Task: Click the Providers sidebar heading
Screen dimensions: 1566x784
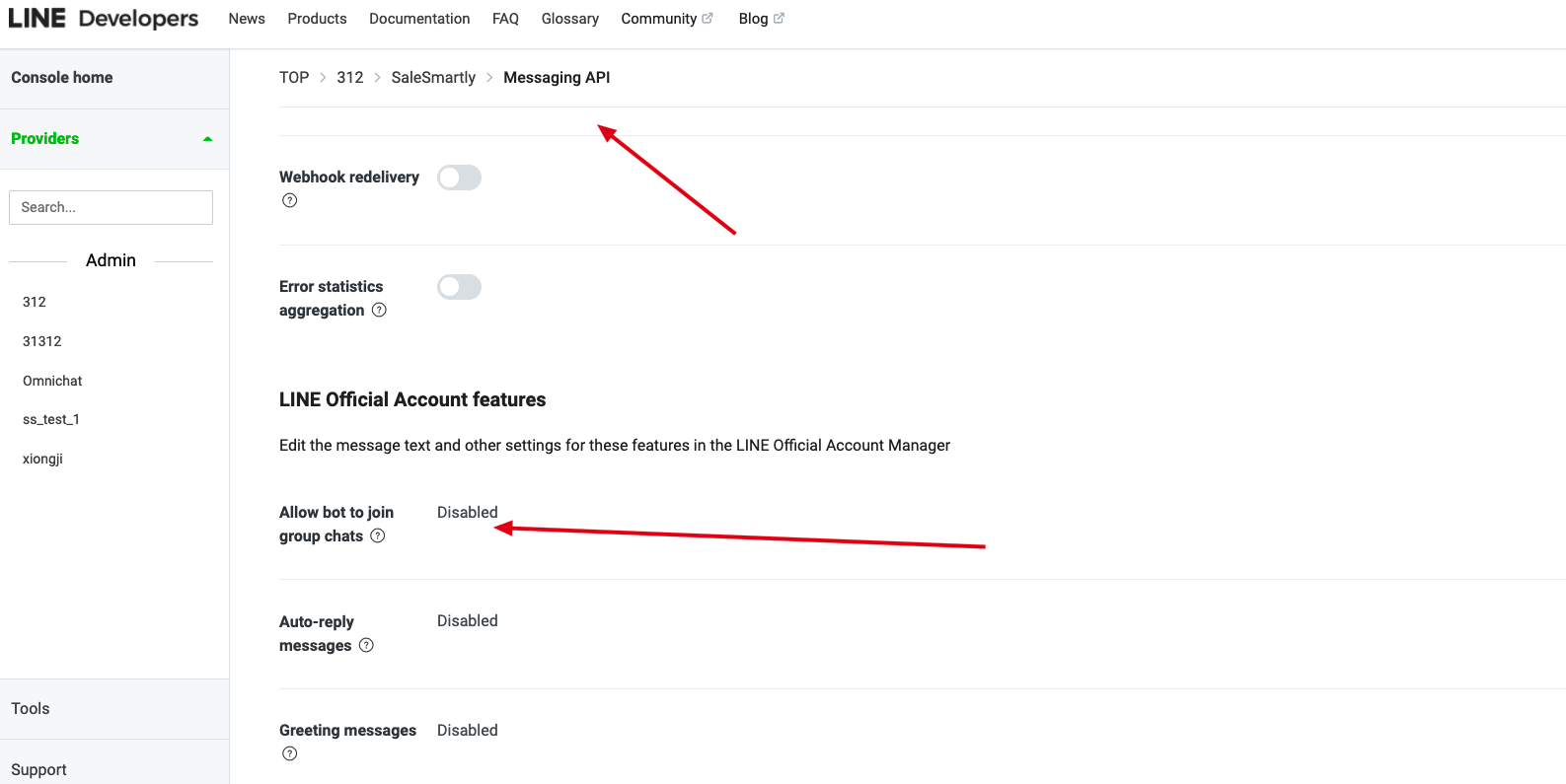Action: click(x=45, y=138)
